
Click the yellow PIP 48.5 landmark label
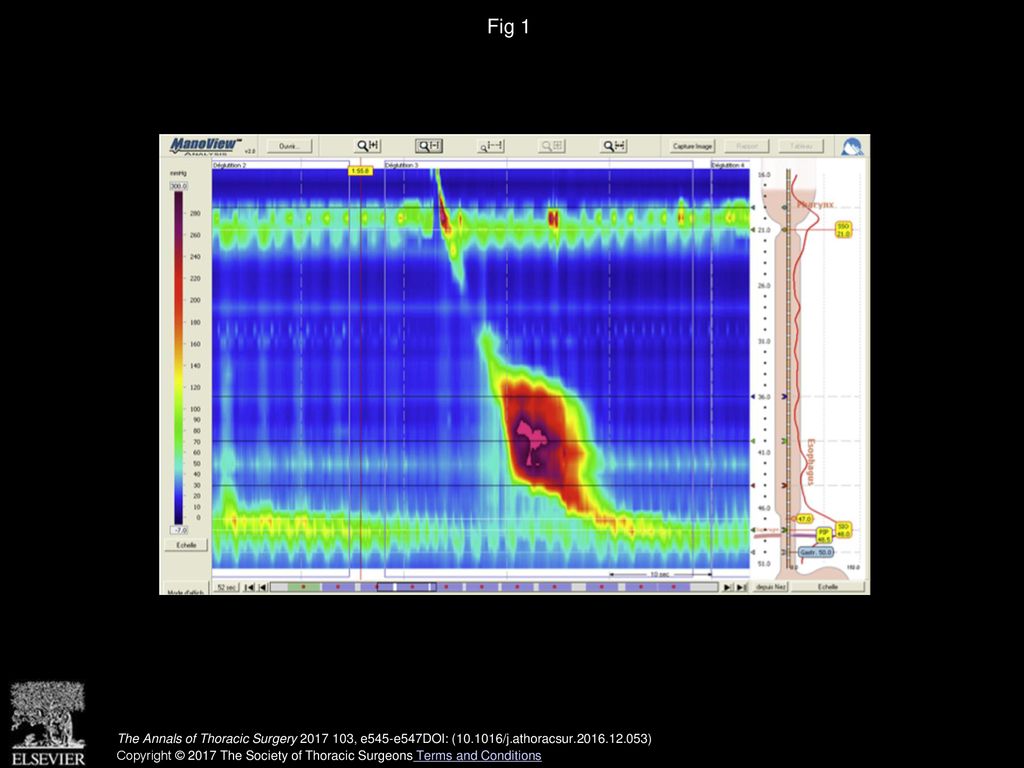(824, 536)
